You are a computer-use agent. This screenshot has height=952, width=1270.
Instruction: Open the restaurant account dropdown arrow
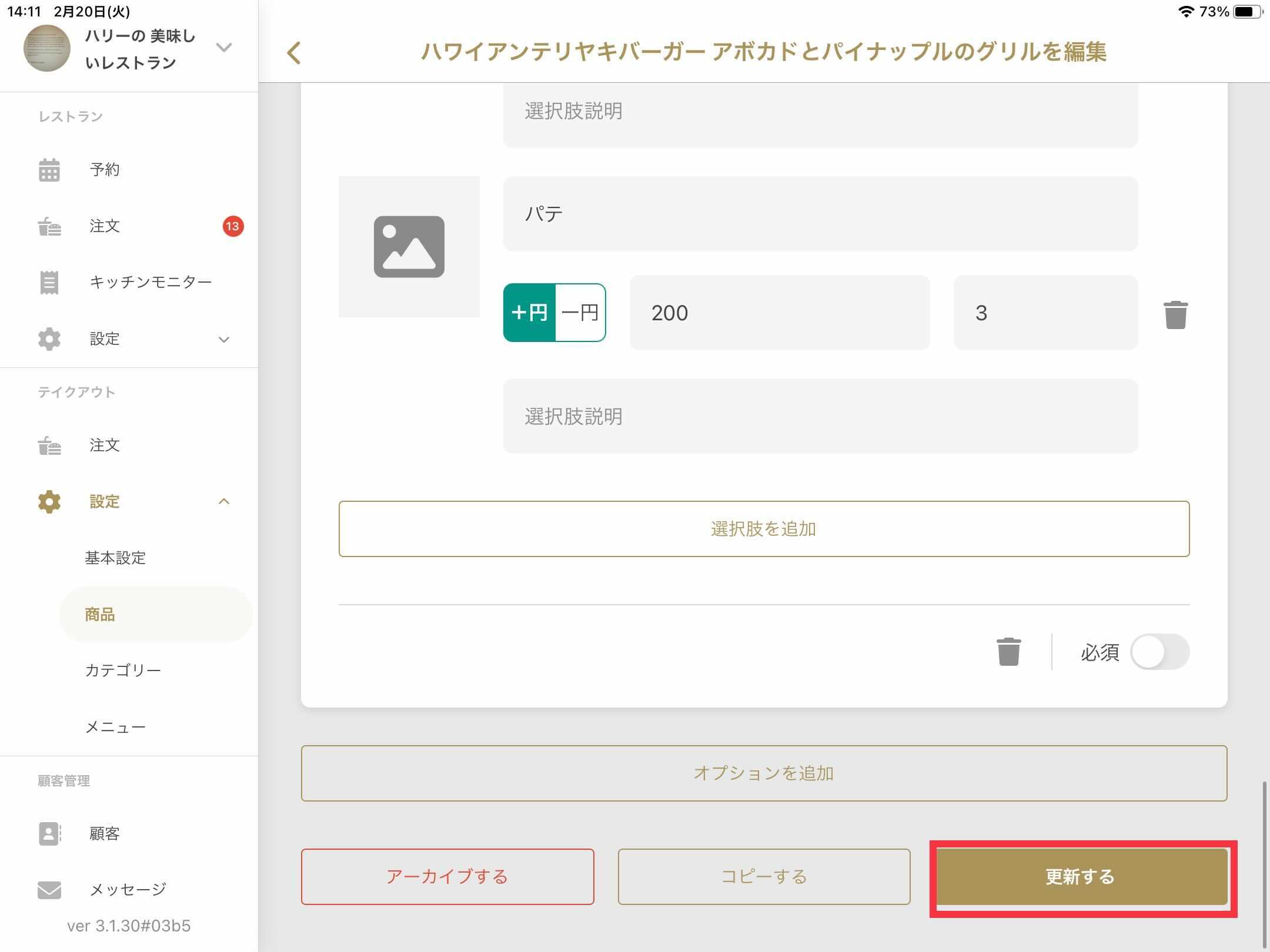coord(224,48)
